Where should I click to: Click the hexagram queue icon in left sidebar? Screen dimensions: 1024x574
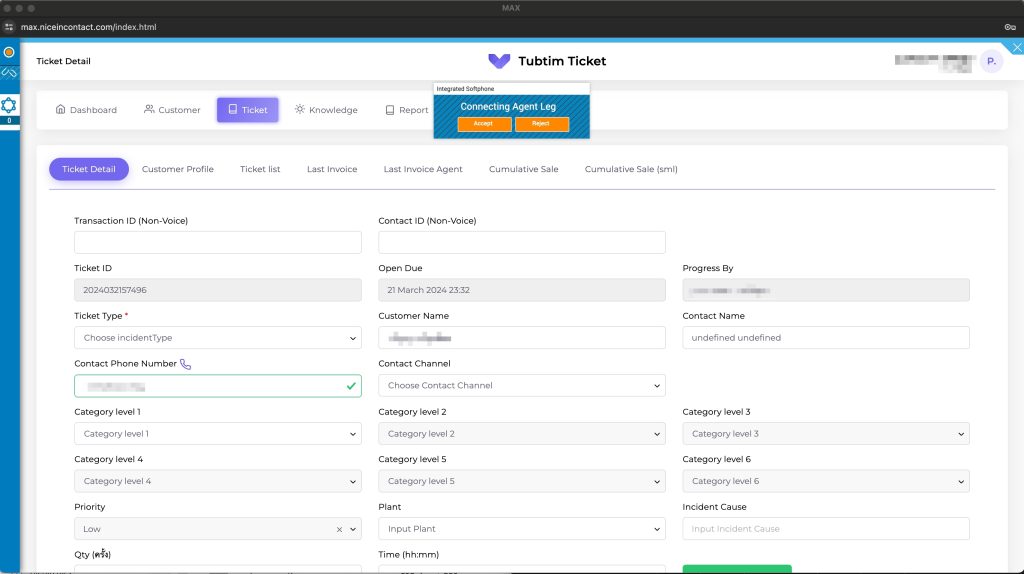click(9, 105)
